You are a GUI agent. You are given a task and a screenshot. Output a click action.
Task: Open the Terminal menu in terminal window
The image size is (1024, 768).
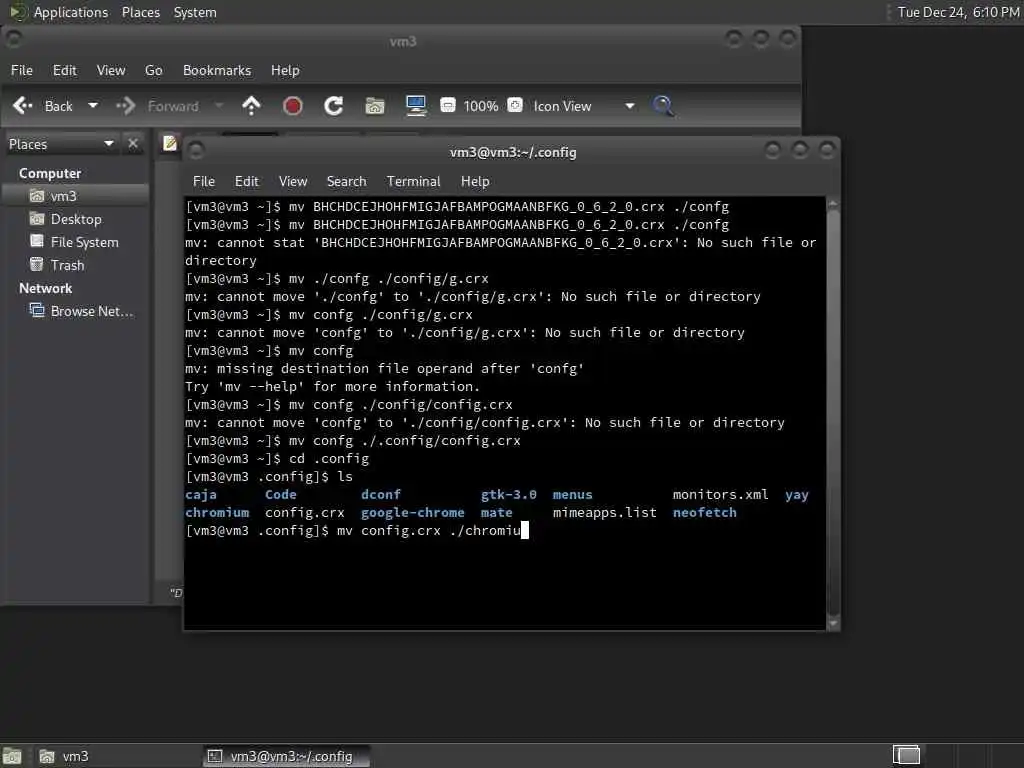click(413, 182)
